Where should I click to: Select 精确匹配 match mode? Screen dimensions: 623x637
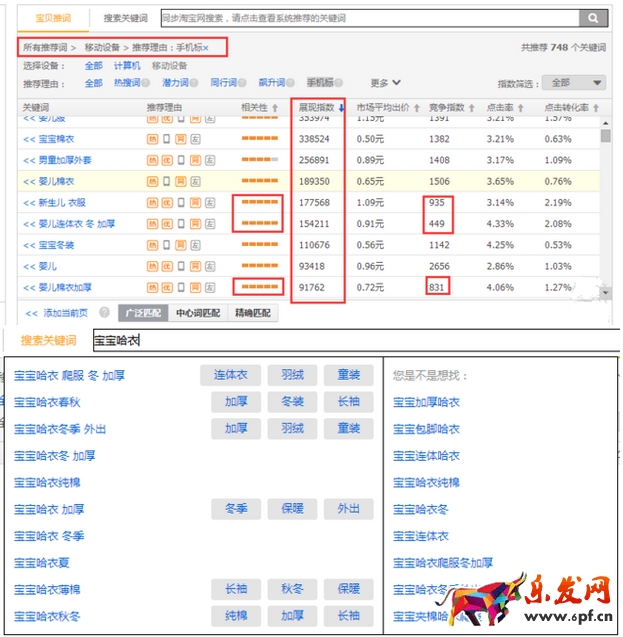click(253, 313)
